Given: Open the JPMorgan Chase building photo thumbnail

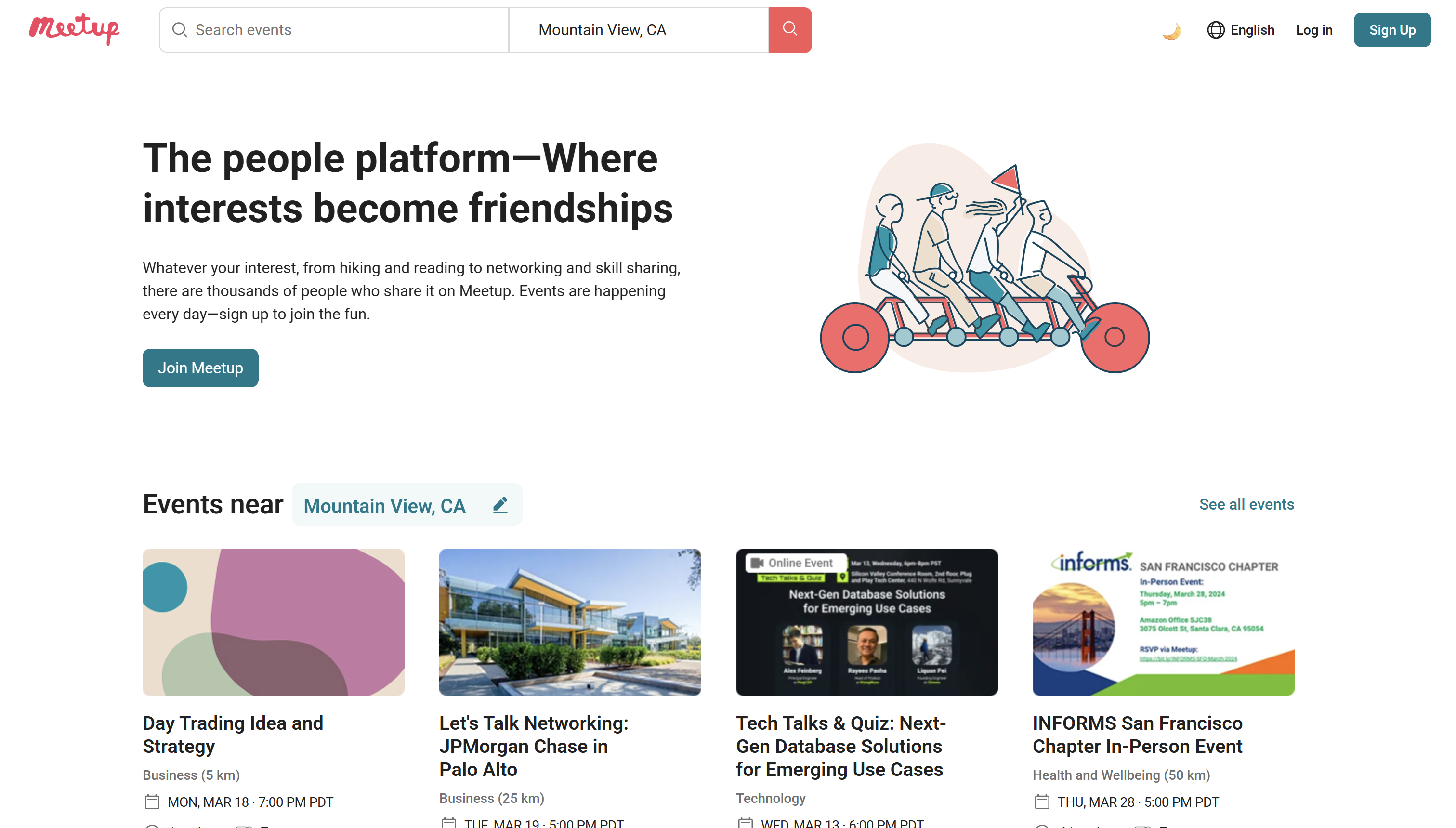Looking at the screenshot, I should (570, 622).
